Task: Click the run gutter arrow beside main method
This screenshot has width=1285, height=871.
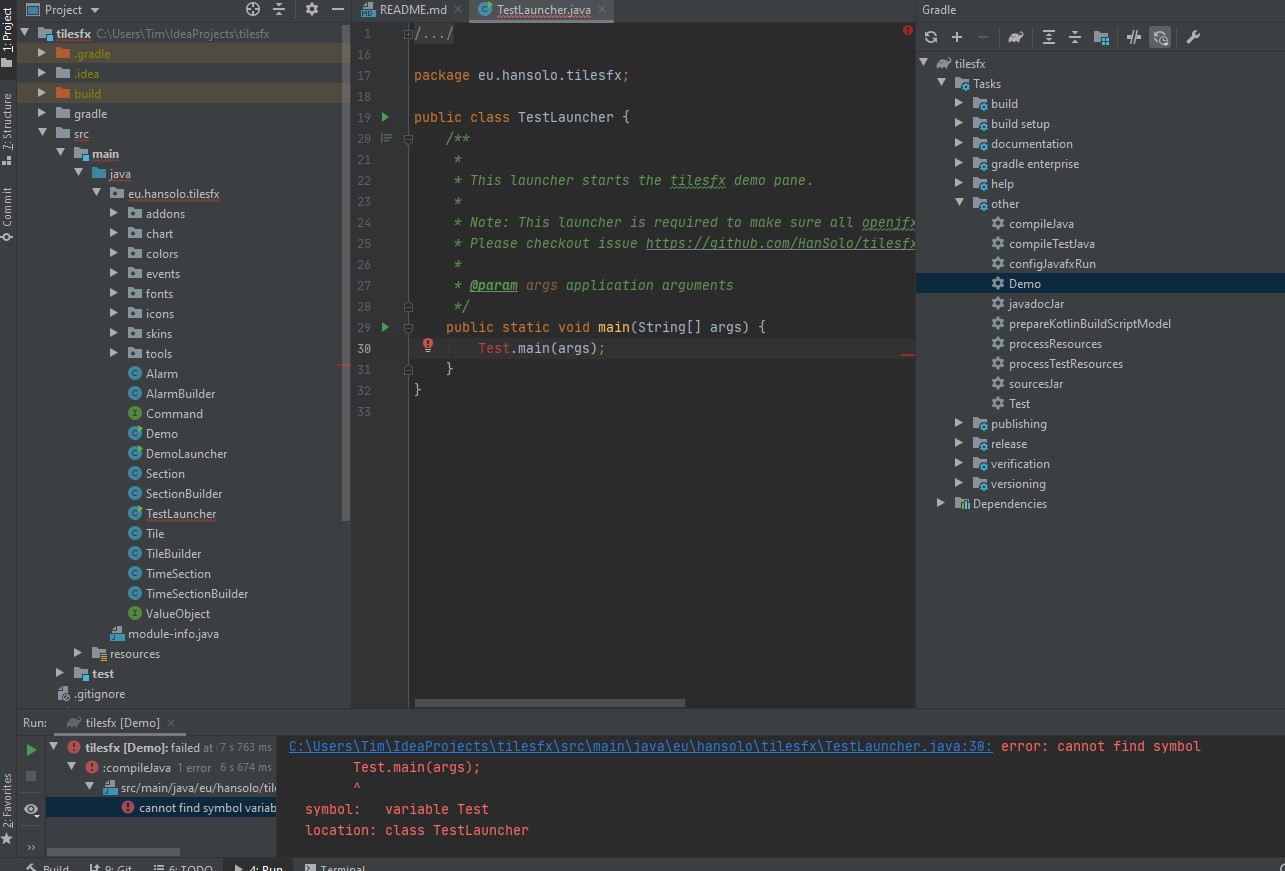Action: click(385, 327)
